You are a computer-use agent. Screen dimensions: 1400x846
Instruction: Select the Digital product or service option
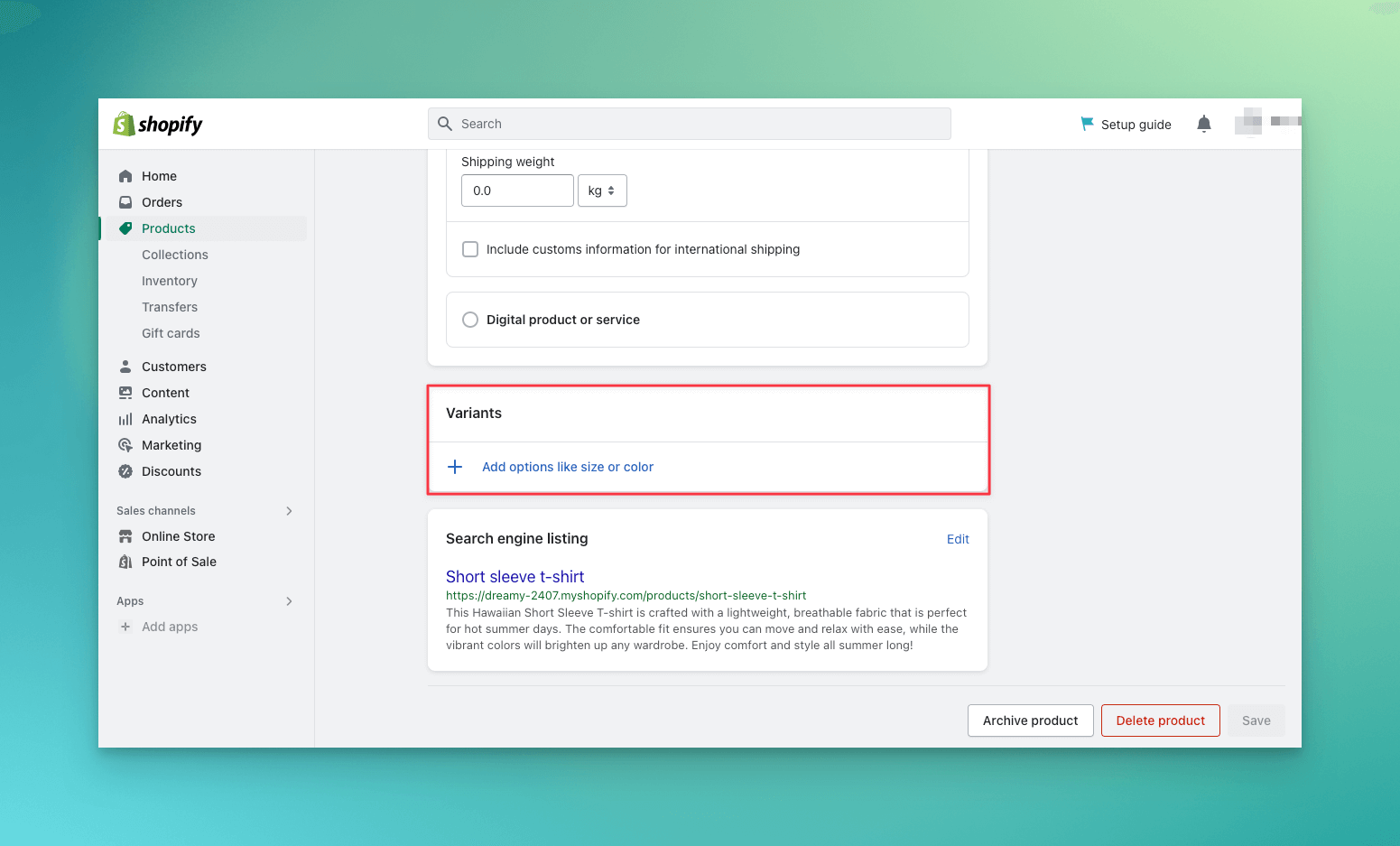[x=470, y=319]
